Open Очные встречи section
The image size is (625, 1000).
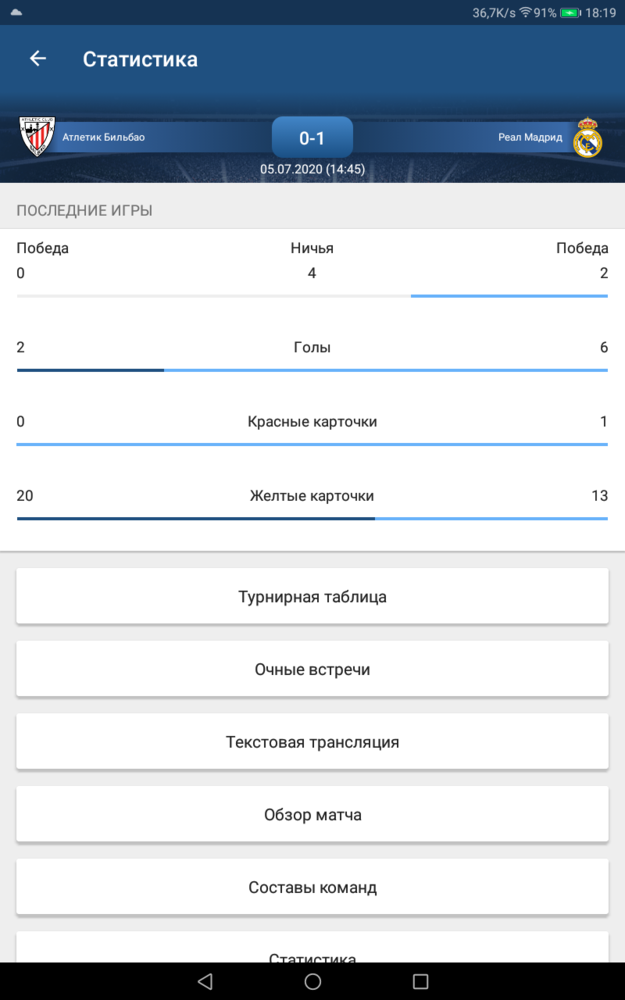pos(312,669)
